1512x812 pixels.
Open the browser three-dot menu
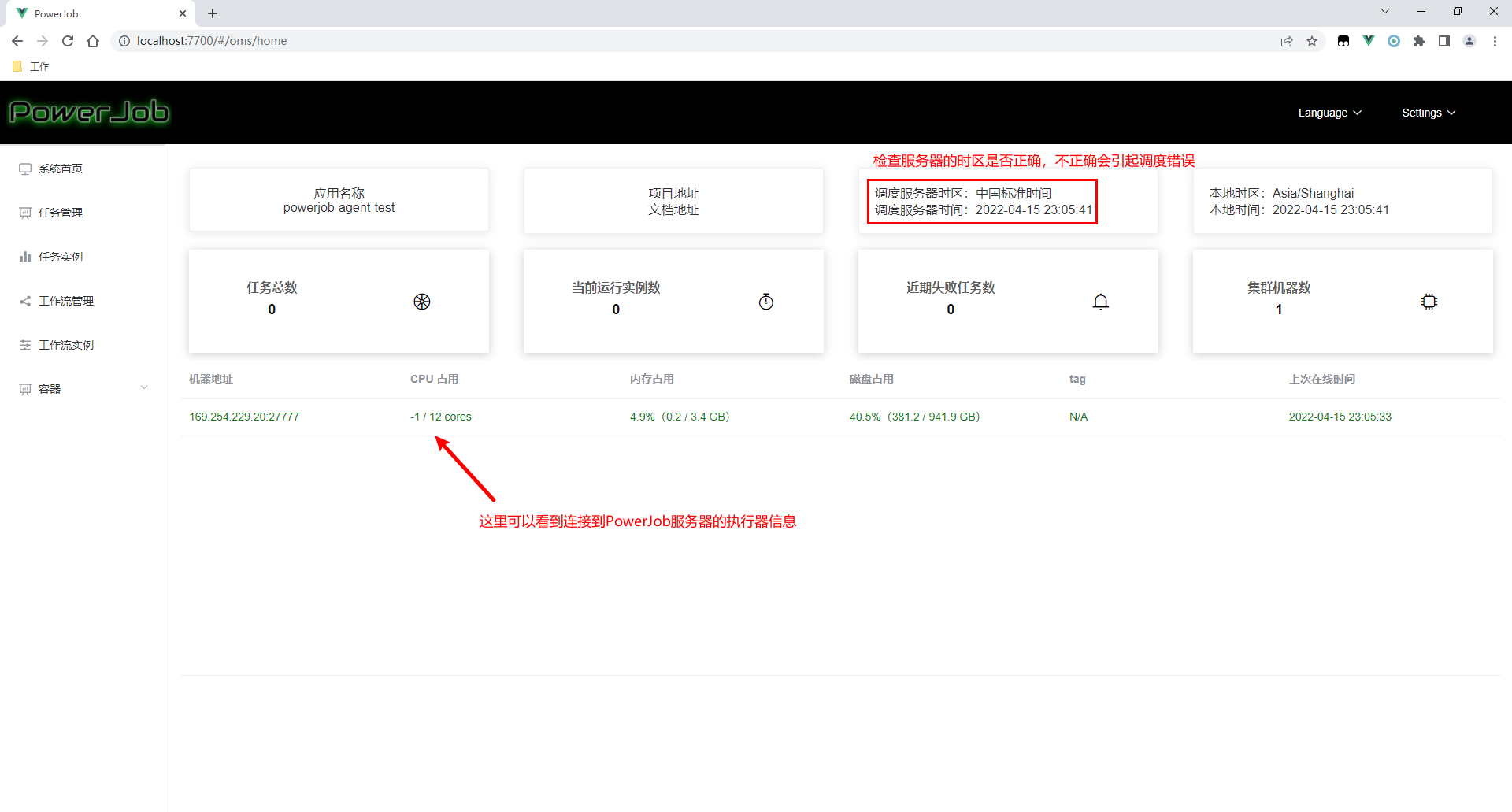[x=1495, y=41]
